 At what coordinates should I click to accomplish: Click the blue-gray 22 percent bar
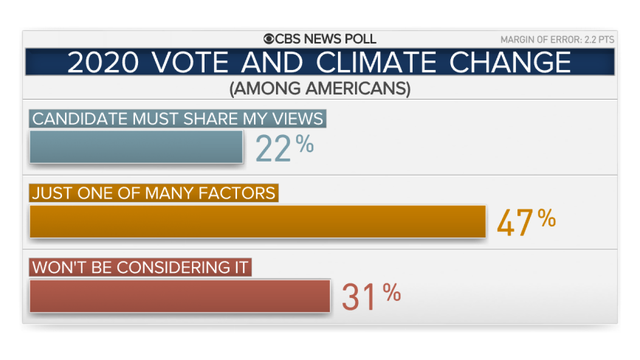point(136,147)
